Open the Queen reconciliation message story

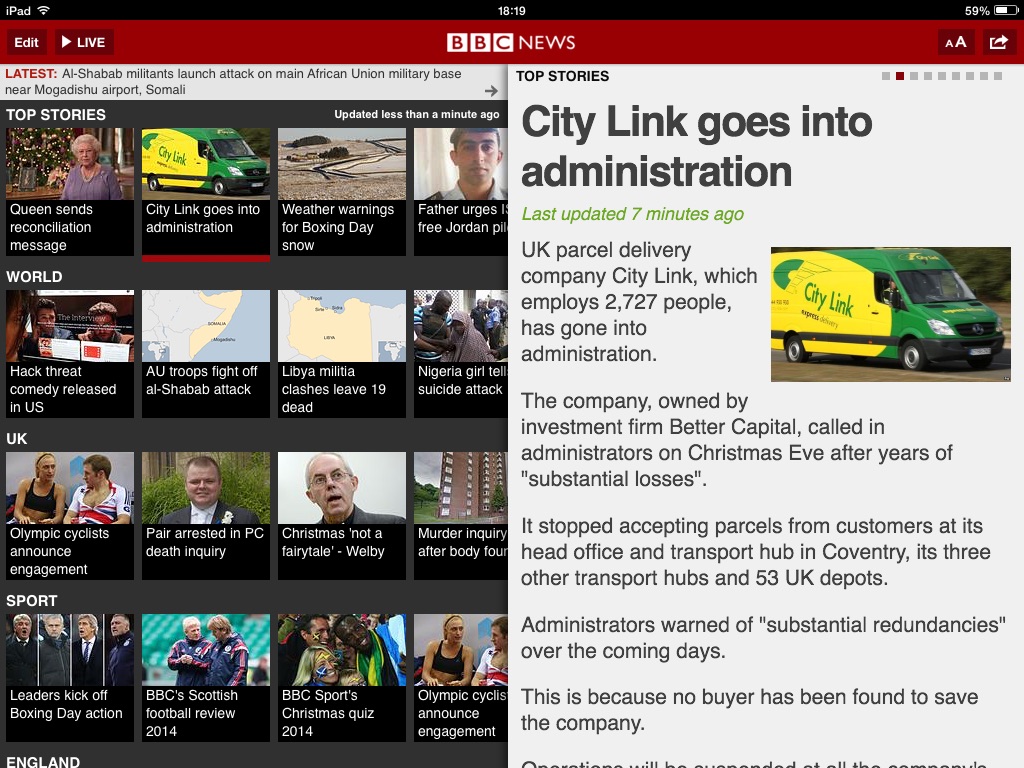click(70, 191)
